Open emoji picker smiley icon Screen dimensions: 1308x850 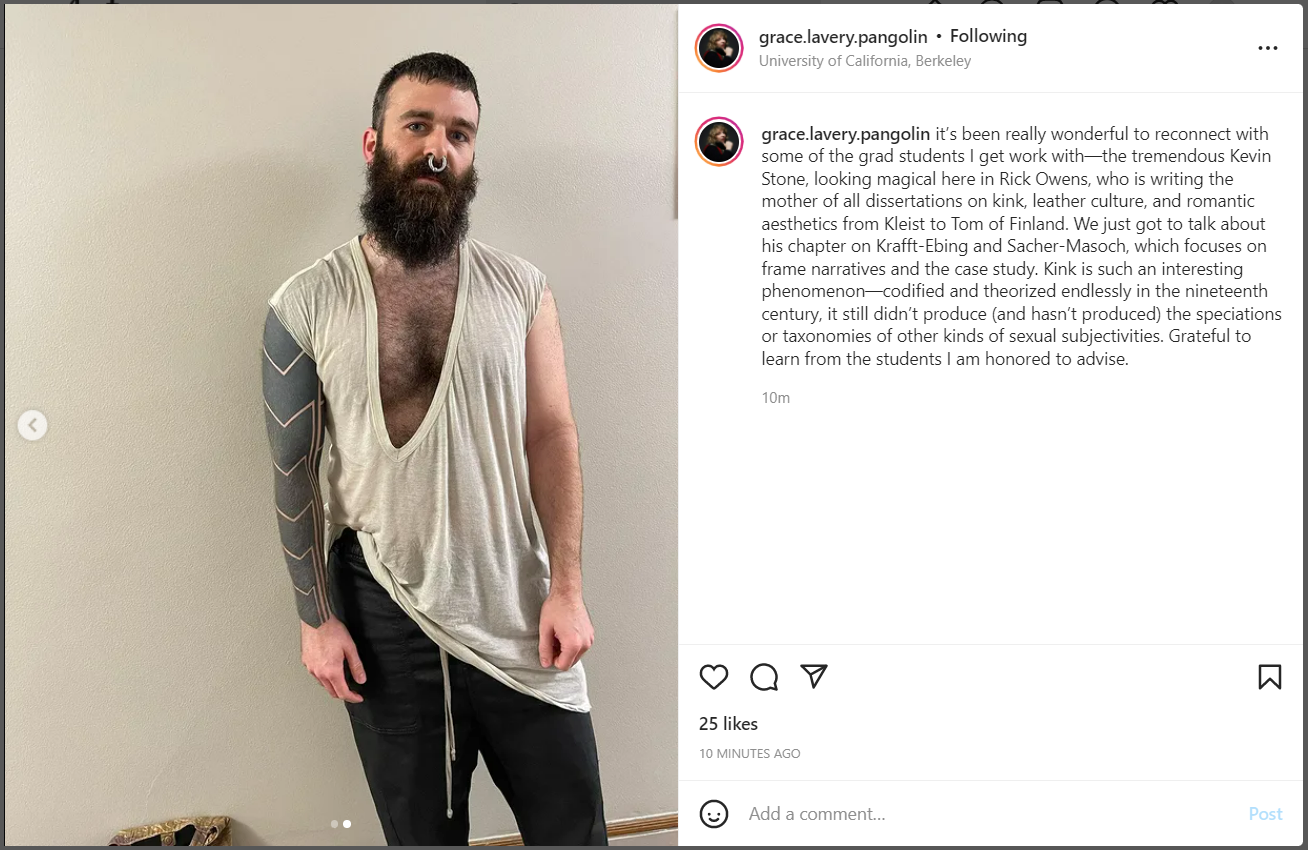click(714, 814)
